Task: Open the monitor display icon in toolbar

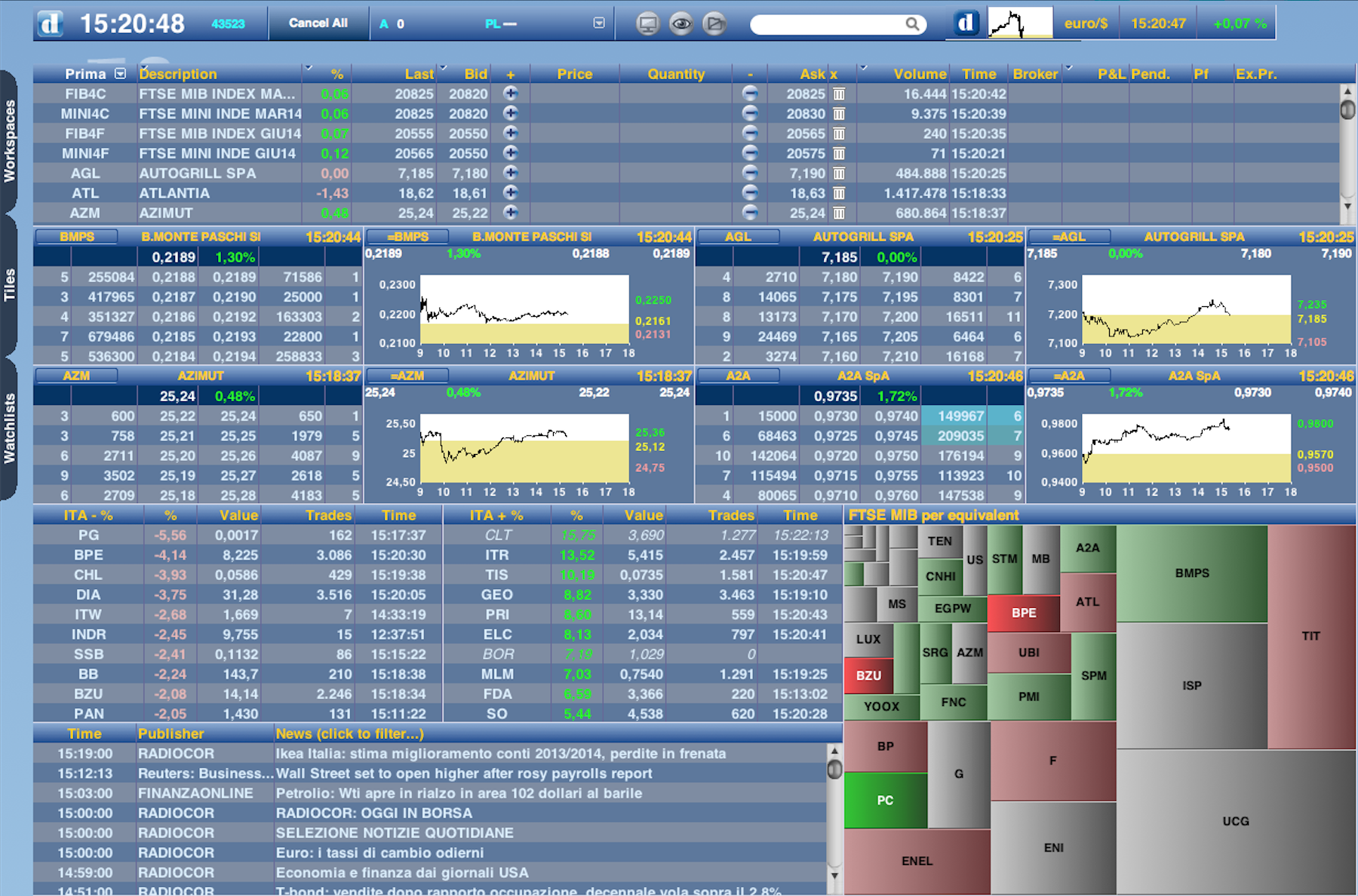Action: pos(647,24)
